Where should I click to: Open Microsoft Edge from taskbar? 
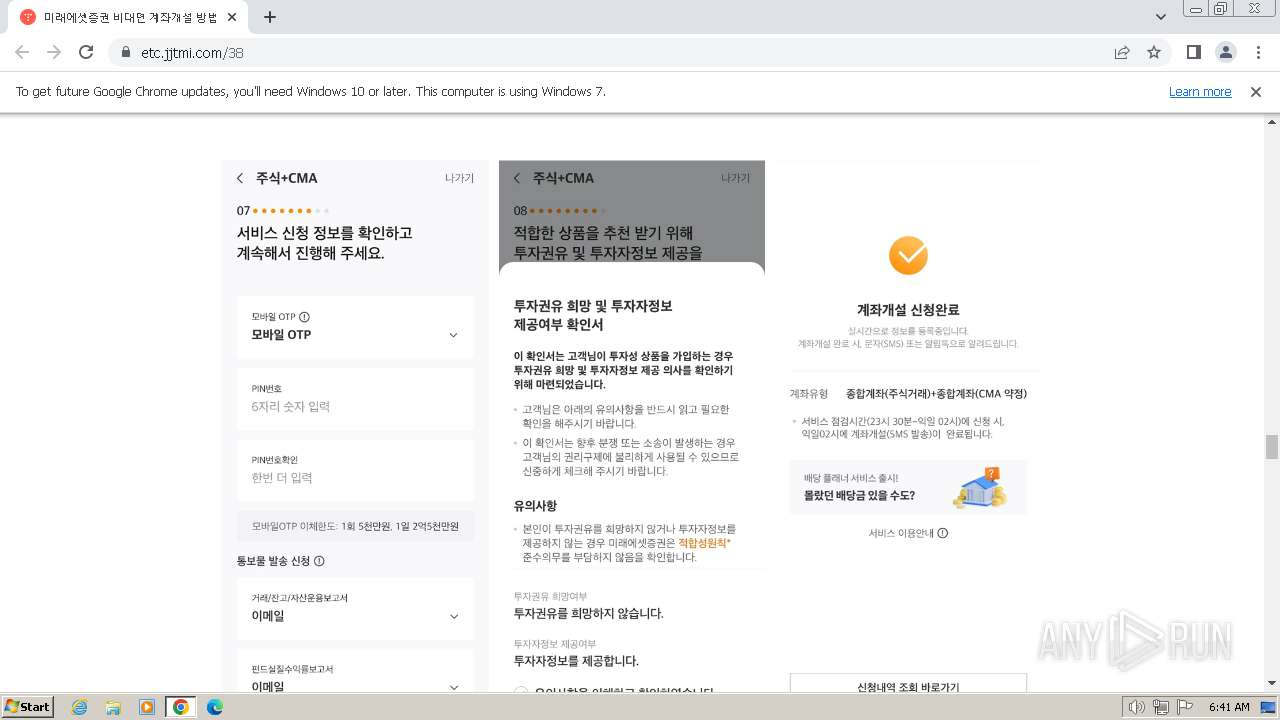(x=215, y=707)
